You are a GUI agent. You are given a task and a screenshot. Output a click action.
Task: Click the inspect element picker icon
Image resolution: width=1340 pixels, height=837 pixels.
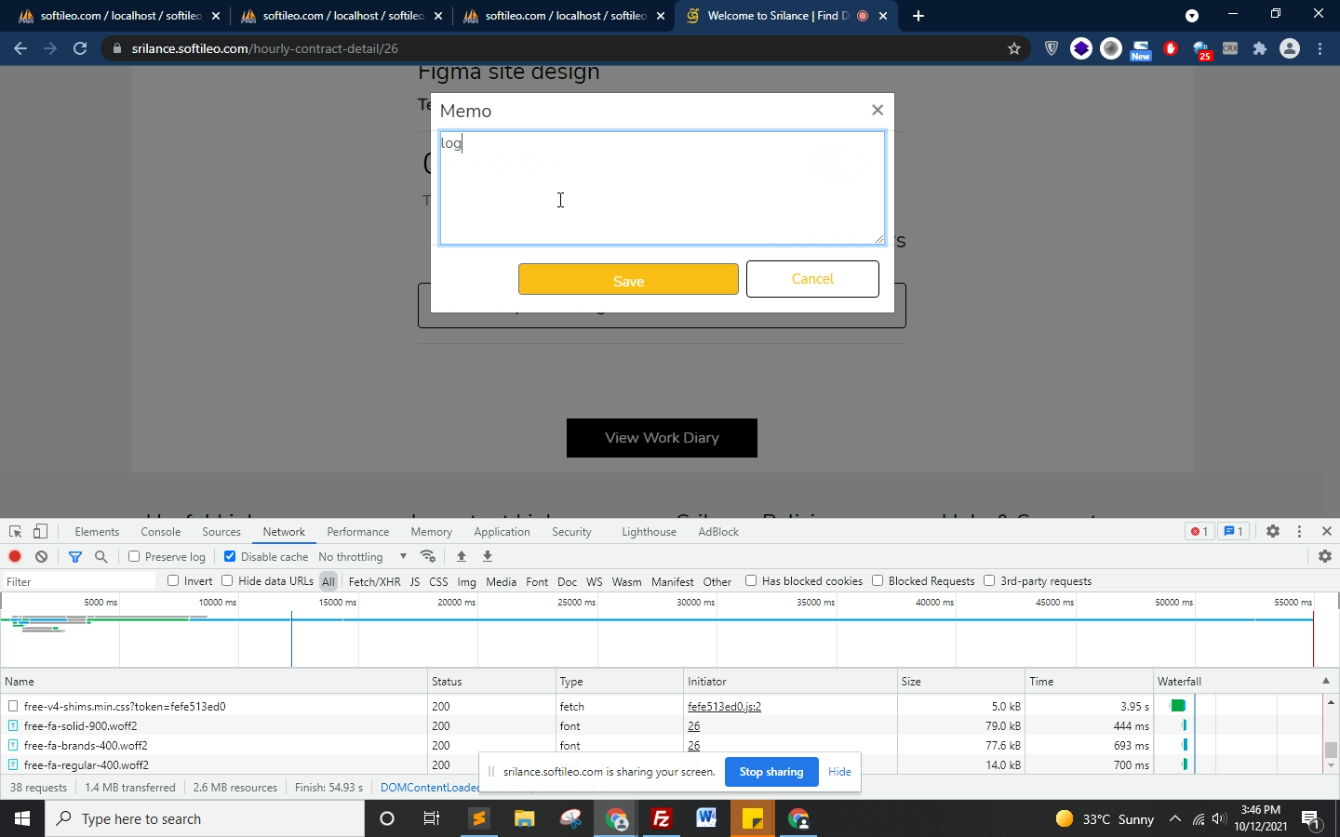pyautogui.click(x=16, y=532)
